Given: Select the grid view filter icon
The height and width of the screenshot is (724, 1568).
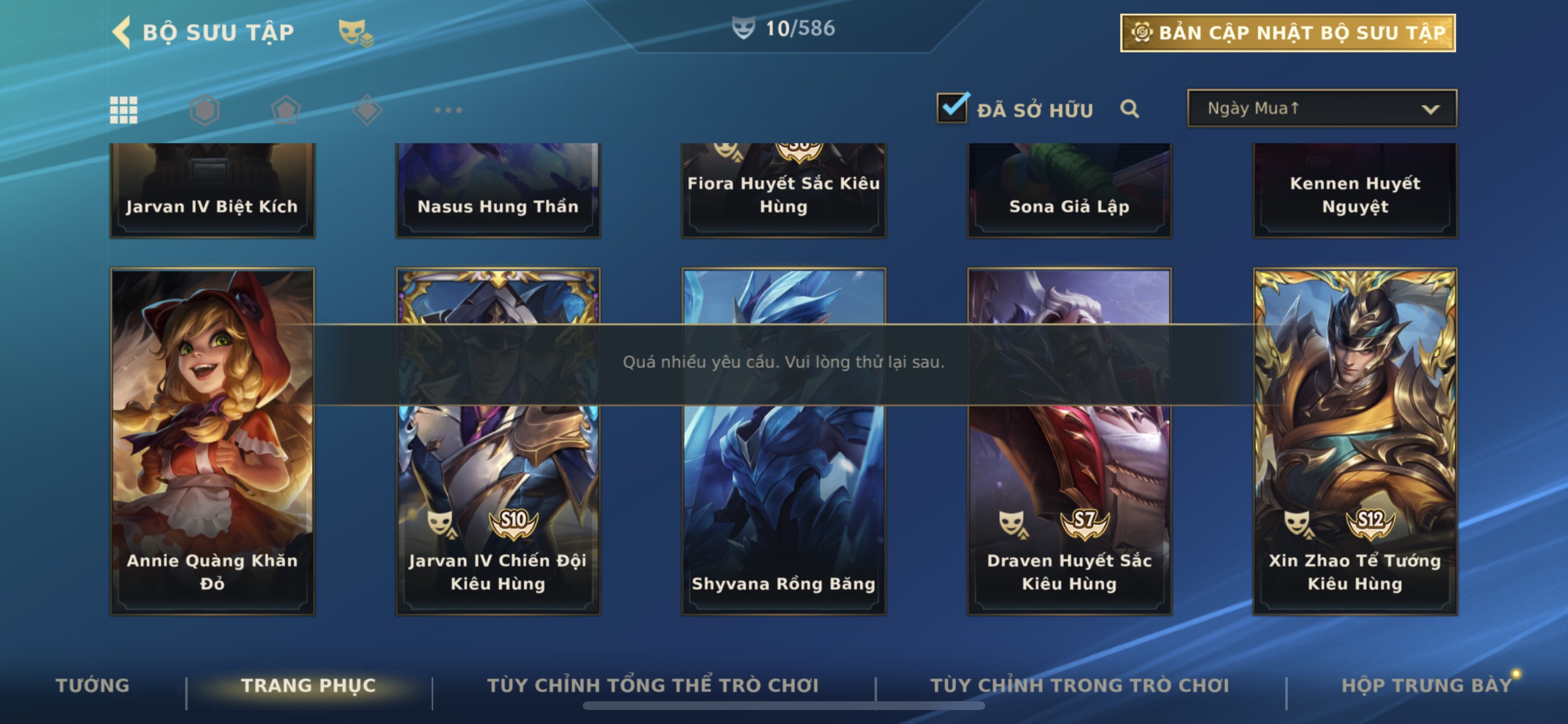Looking at the screenshot, I should pyautogui.click(x=124, y=110).
